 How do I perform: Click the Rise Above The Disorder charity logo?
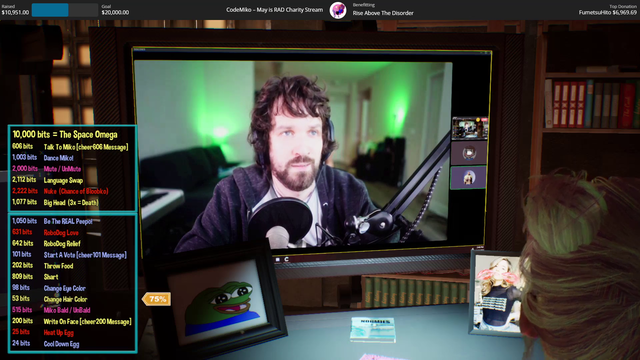point(338,10)
